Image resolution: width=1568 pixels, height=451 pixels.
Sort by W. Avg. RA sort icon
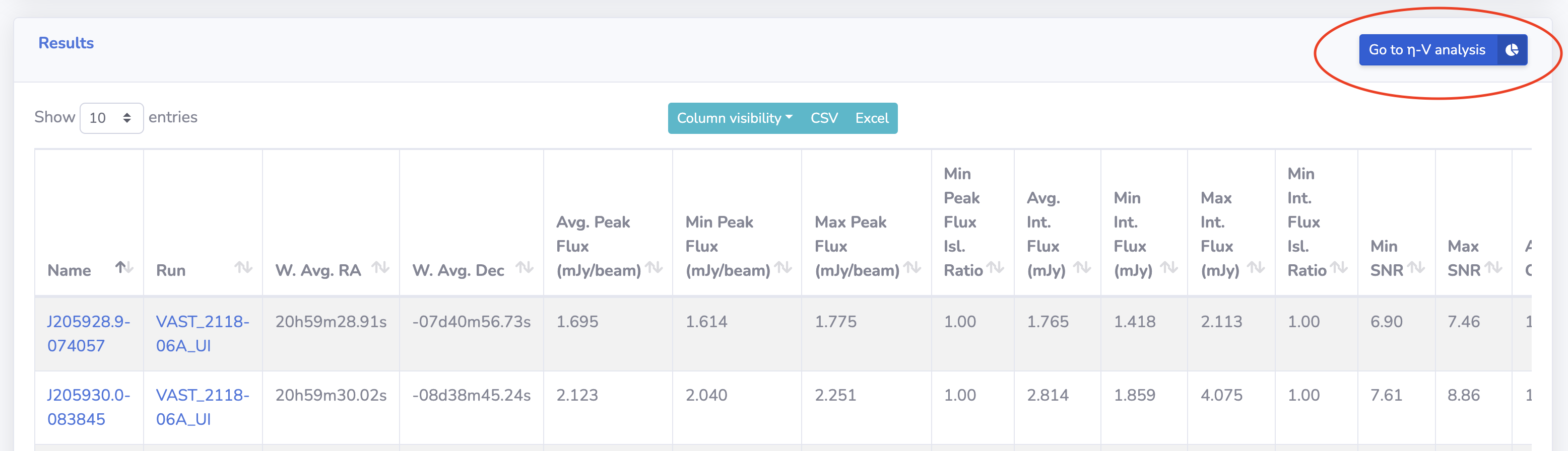pyautogui.click(x=380, y=267)
